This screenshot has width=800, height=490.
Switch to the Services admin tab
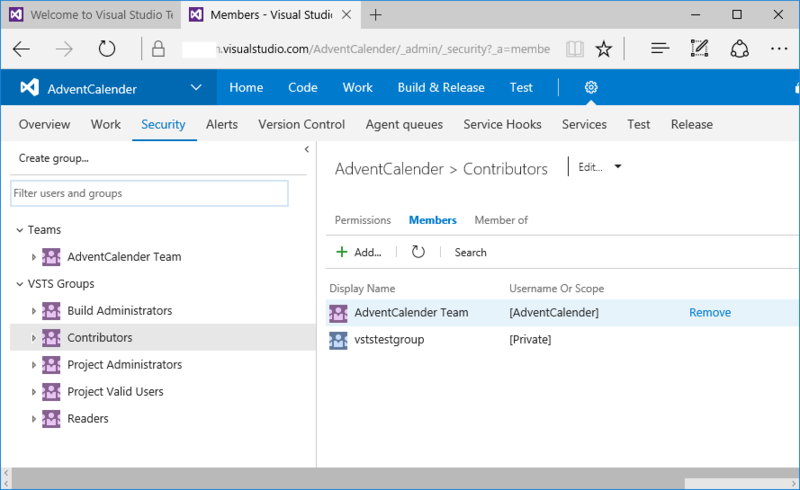pos(584,124)
